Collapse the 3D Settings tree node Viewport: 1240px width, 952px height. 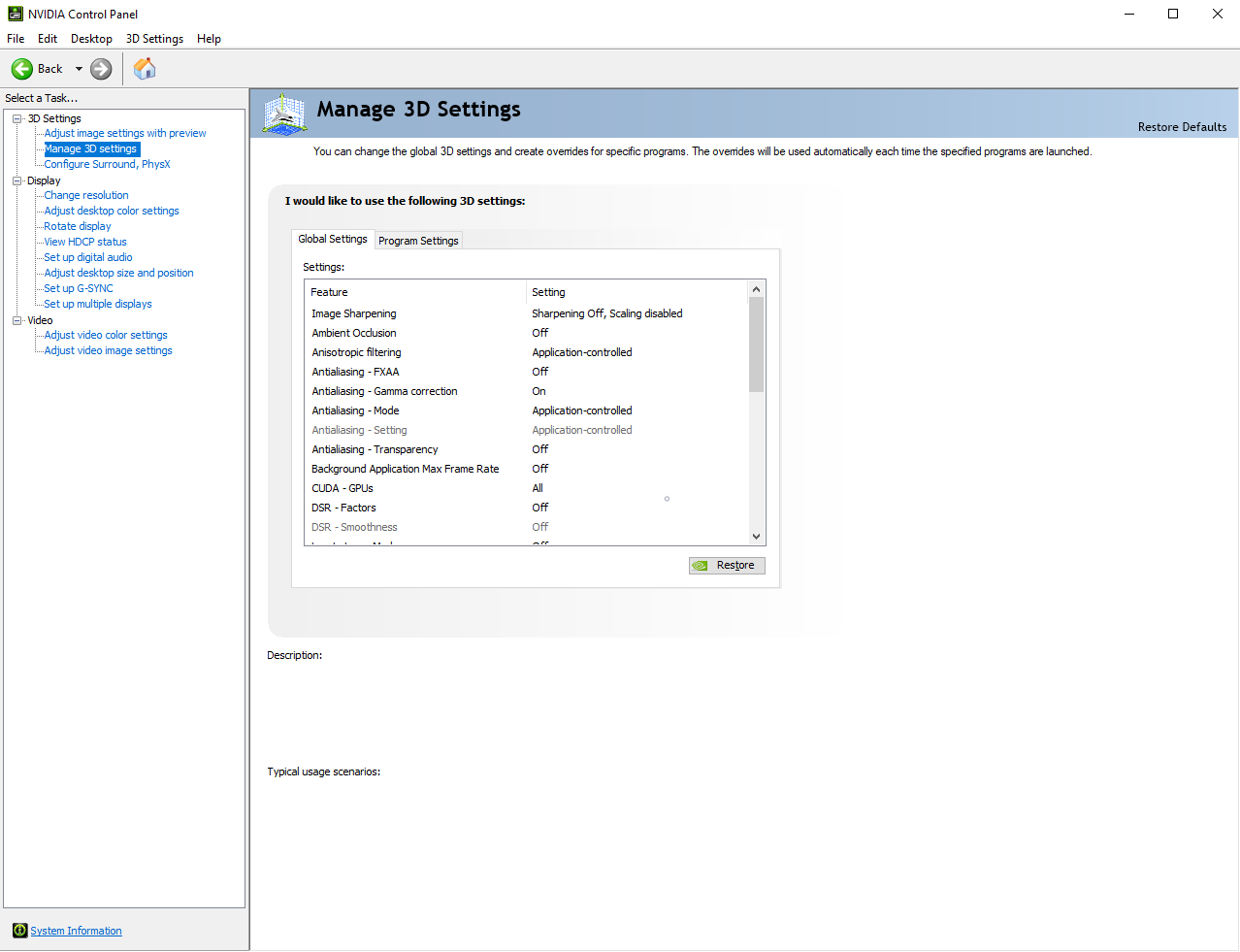17,118
